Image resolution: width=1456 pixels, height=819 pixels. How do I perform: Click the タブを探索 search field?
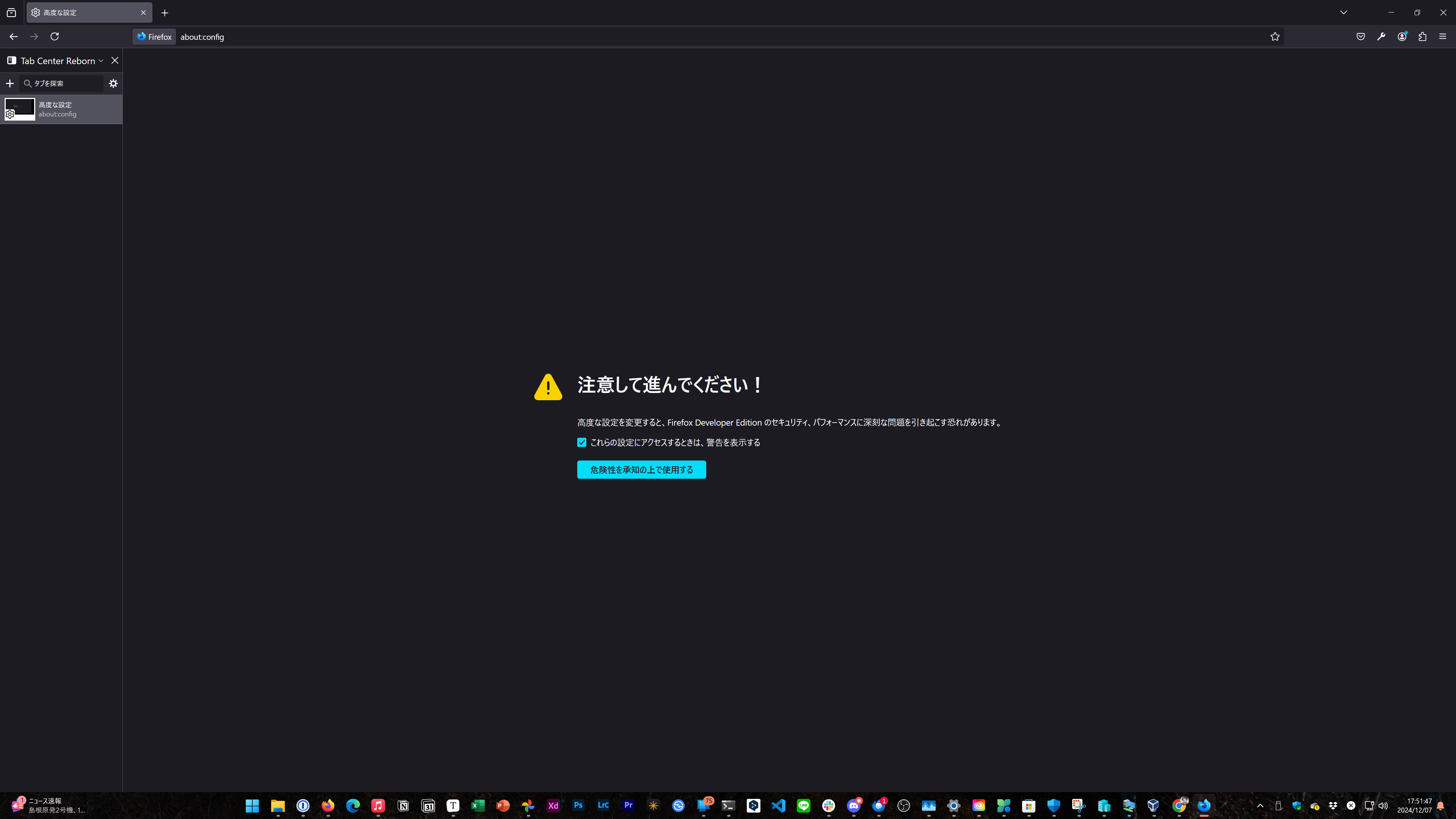[62, 83]
